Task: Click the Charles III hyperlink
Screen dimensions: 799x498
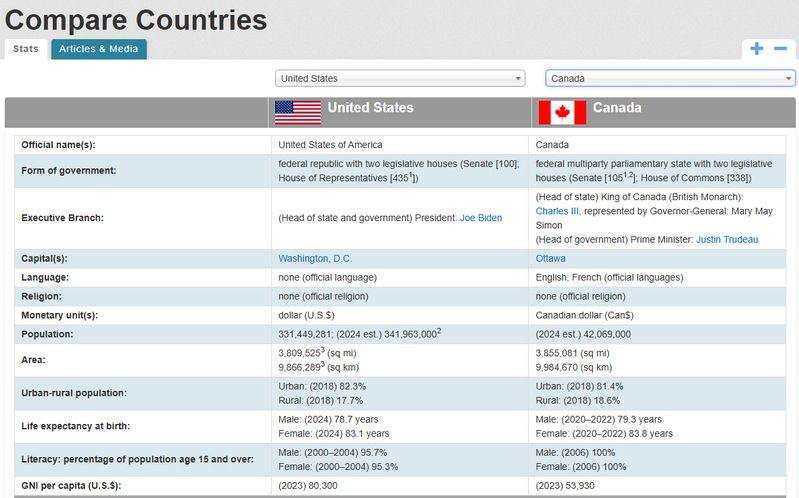Action: tap(559, 211)
